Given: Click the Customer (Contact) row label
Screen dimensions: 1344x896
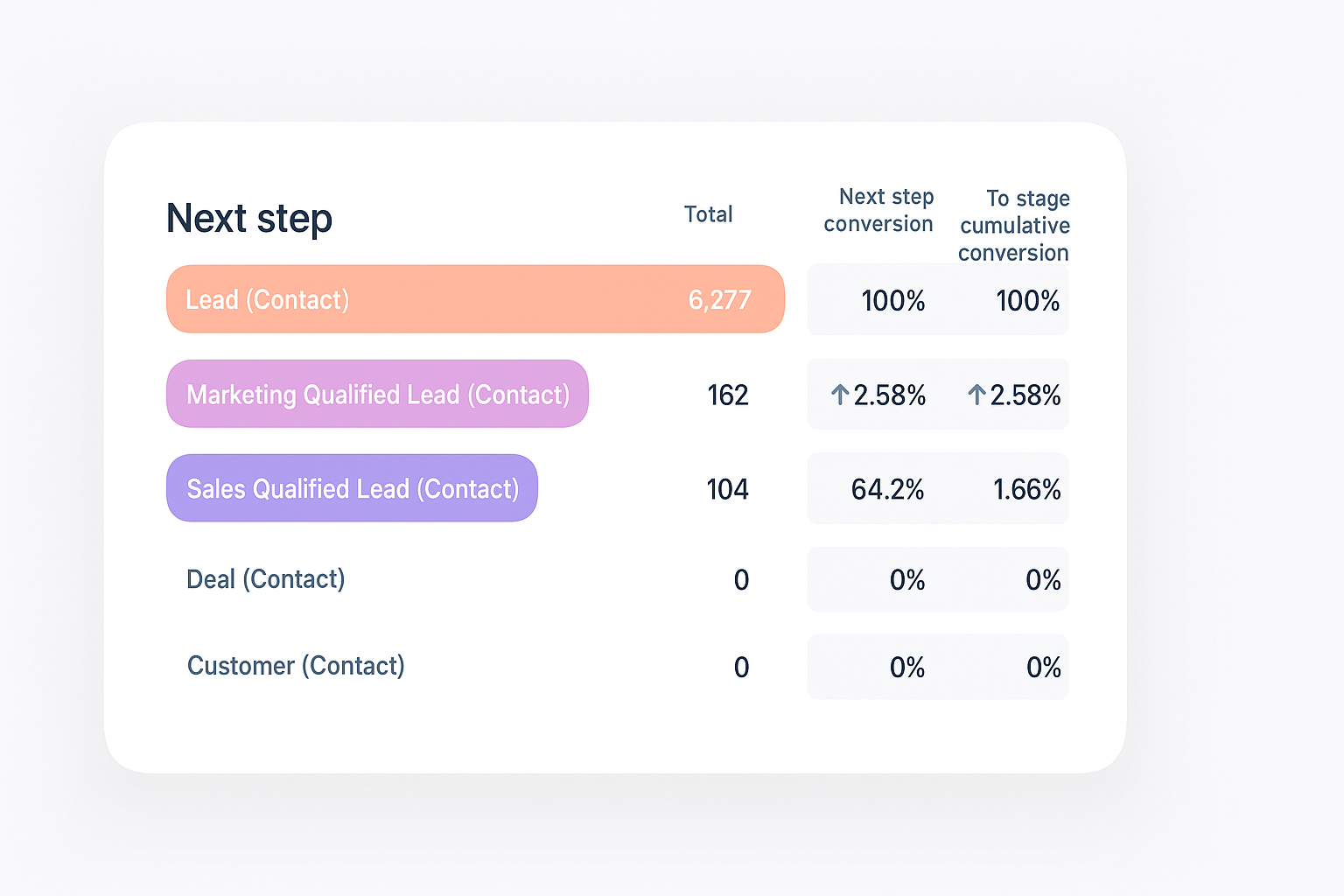Looking at the screenshot, I should pyautogui.click(x=296, y=666).
